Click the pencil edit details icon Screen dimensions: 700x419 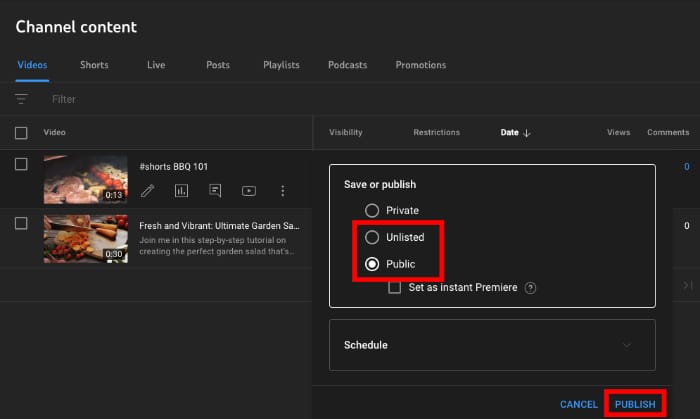click(x=147, y=191)
